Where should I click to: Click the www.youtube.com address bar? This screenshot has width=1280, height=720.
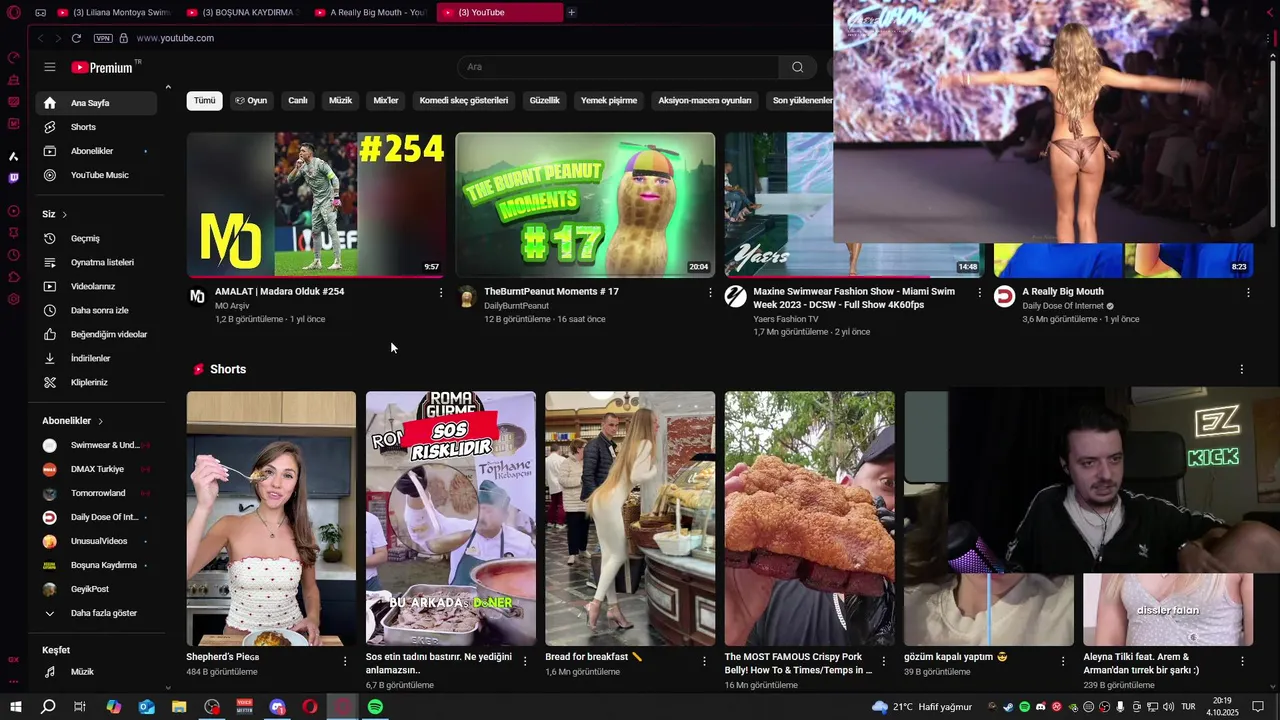pos(175,38)
